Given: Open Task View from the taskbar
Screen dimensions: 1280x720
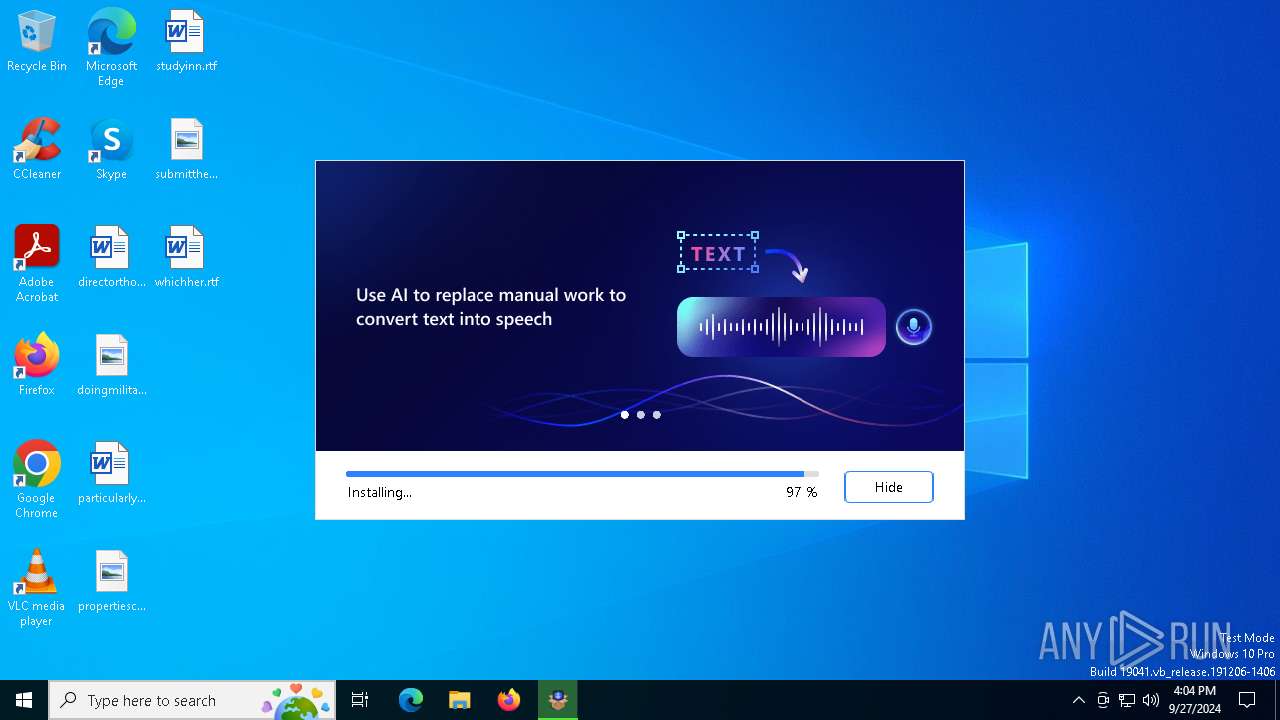Looking at the screenshot, I should click(x=360, y=700).
